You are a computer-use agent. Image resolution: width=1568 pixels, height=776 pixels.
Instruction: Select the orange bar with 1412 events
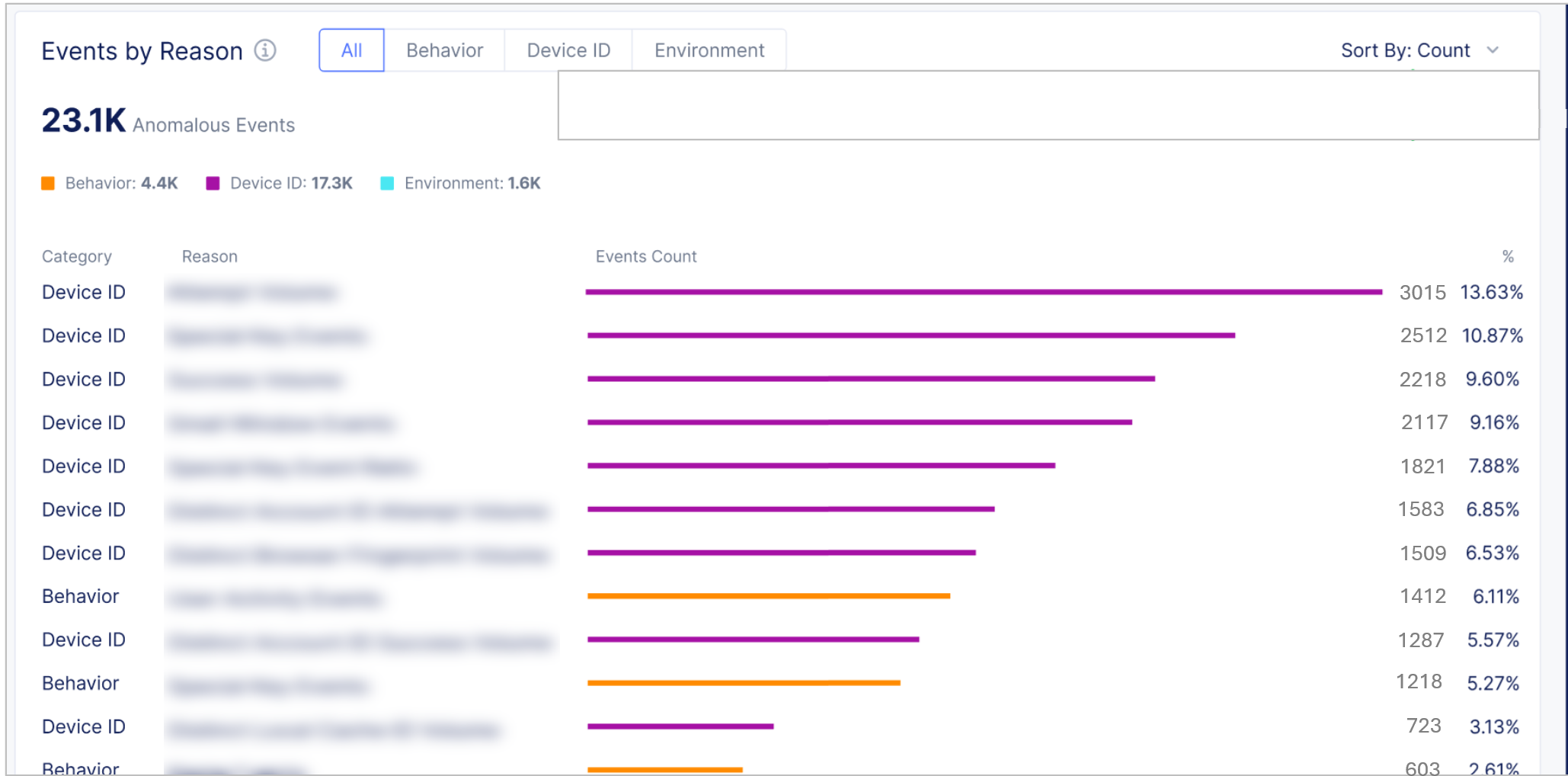click(768, 595)
